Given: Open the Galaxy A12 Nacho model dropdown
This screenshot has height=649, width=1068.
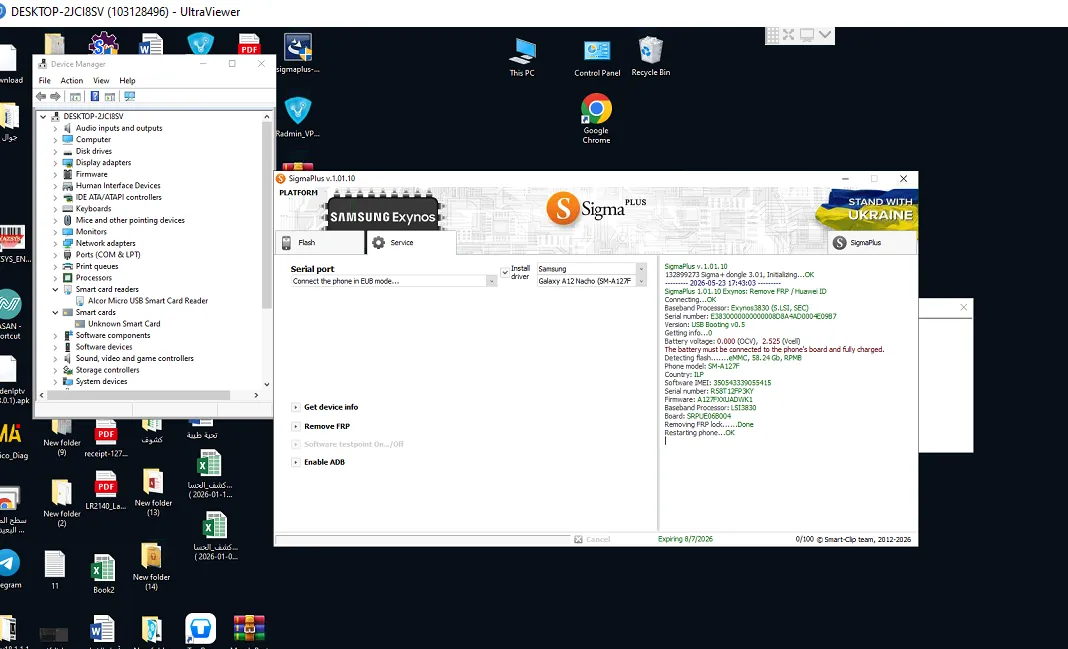Looking at the screenshot, I should click(x=640, y=281).
